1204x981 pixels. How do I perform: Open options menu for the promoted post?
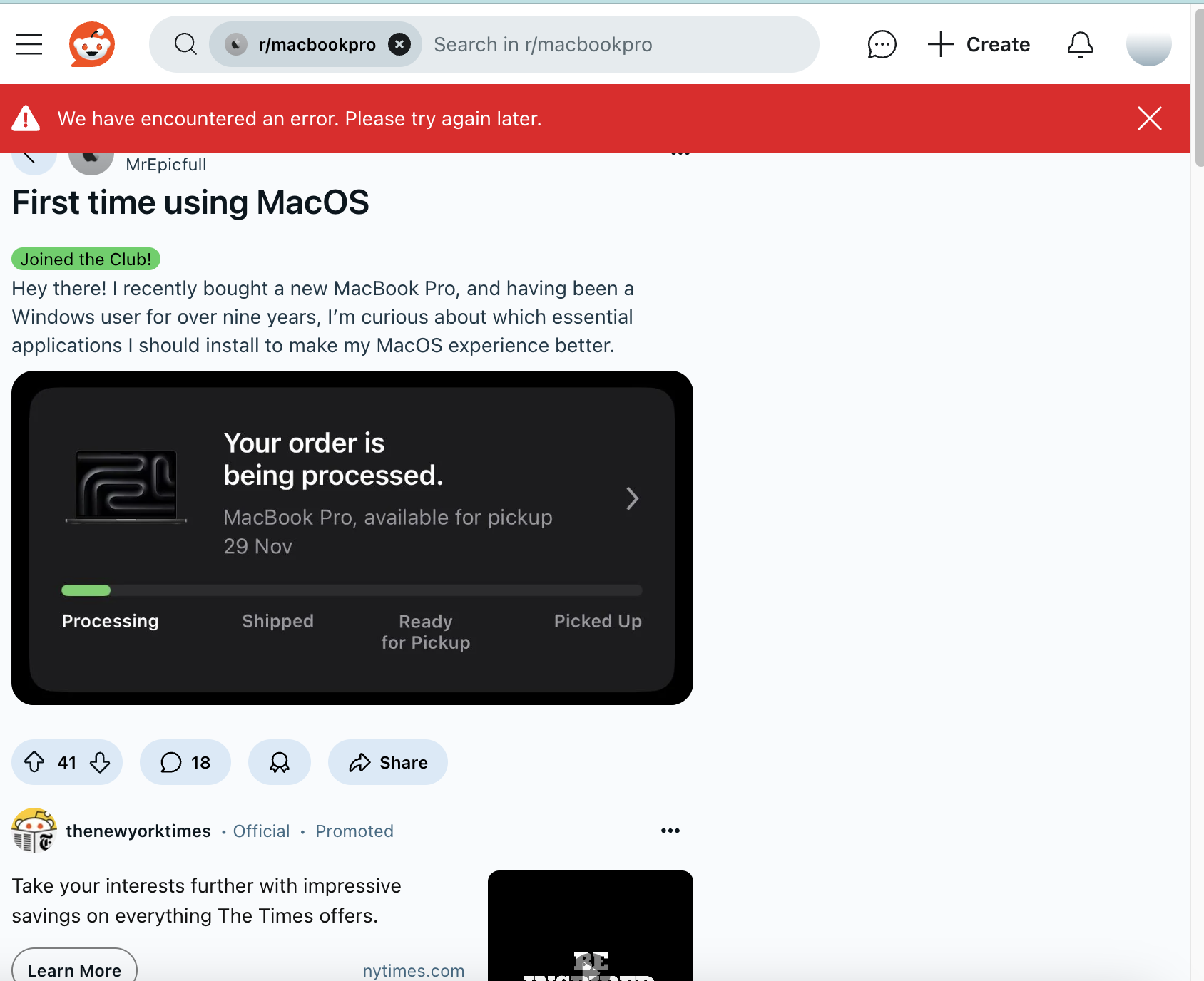670,831
